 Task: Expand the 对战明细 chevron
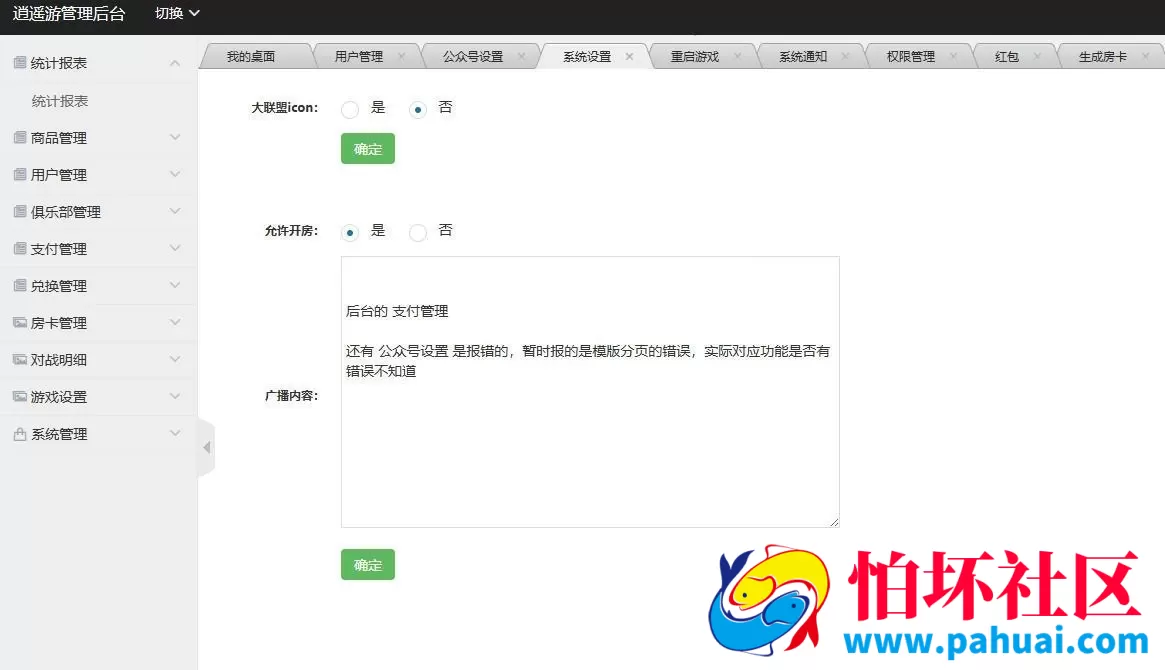[x=175, y=360]
